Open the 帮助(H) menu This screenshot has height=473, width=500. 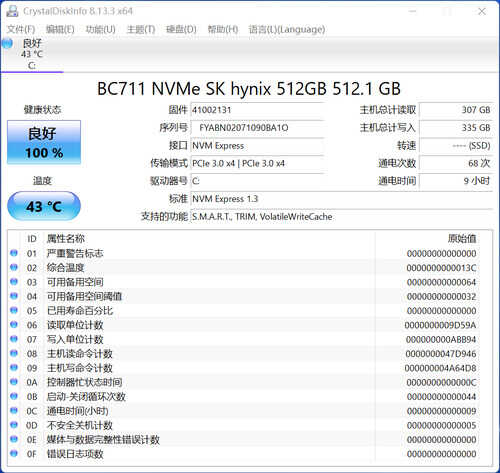(223, 29)
